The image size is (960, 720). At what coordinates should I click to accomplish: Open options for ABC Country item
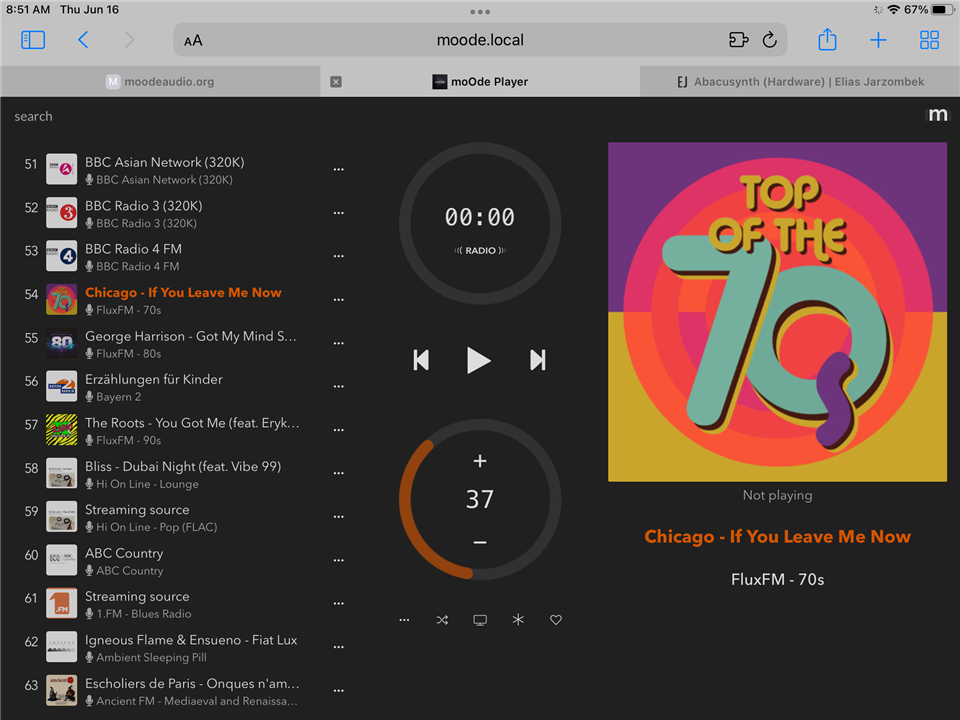(x=339, y=560)
